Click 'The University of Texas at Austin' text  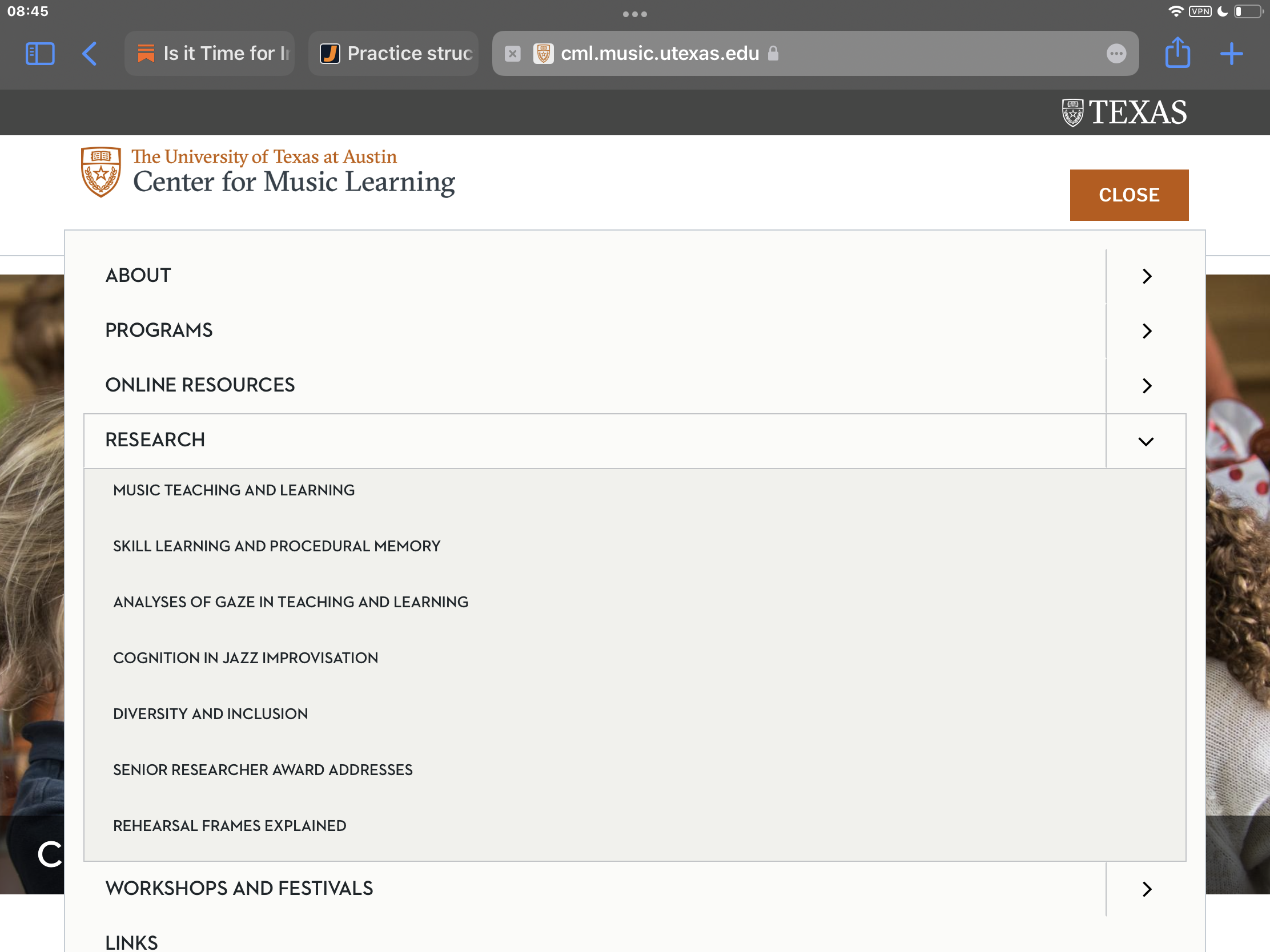coord(264,156)
